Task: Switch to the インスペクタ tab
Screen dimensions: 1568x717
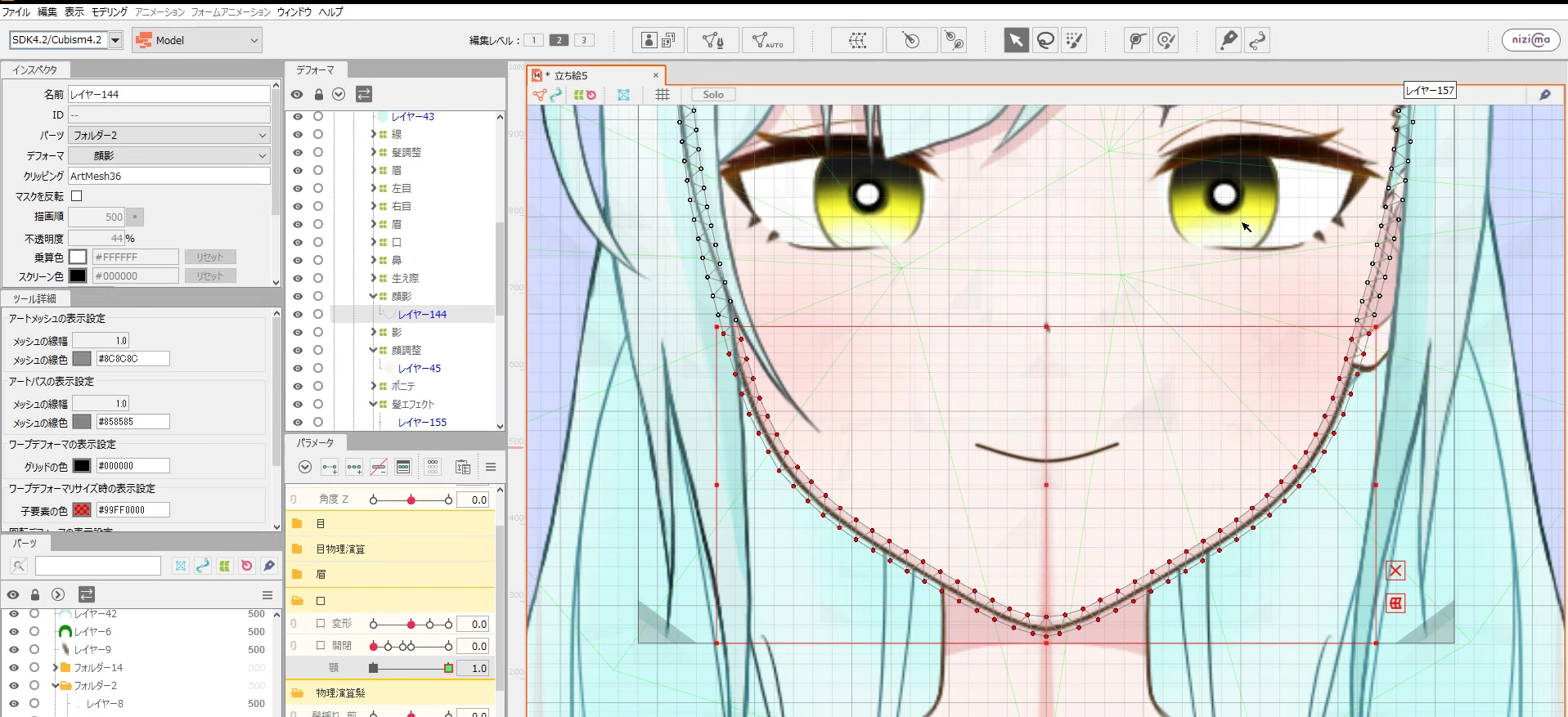Action: click(35, 70)
